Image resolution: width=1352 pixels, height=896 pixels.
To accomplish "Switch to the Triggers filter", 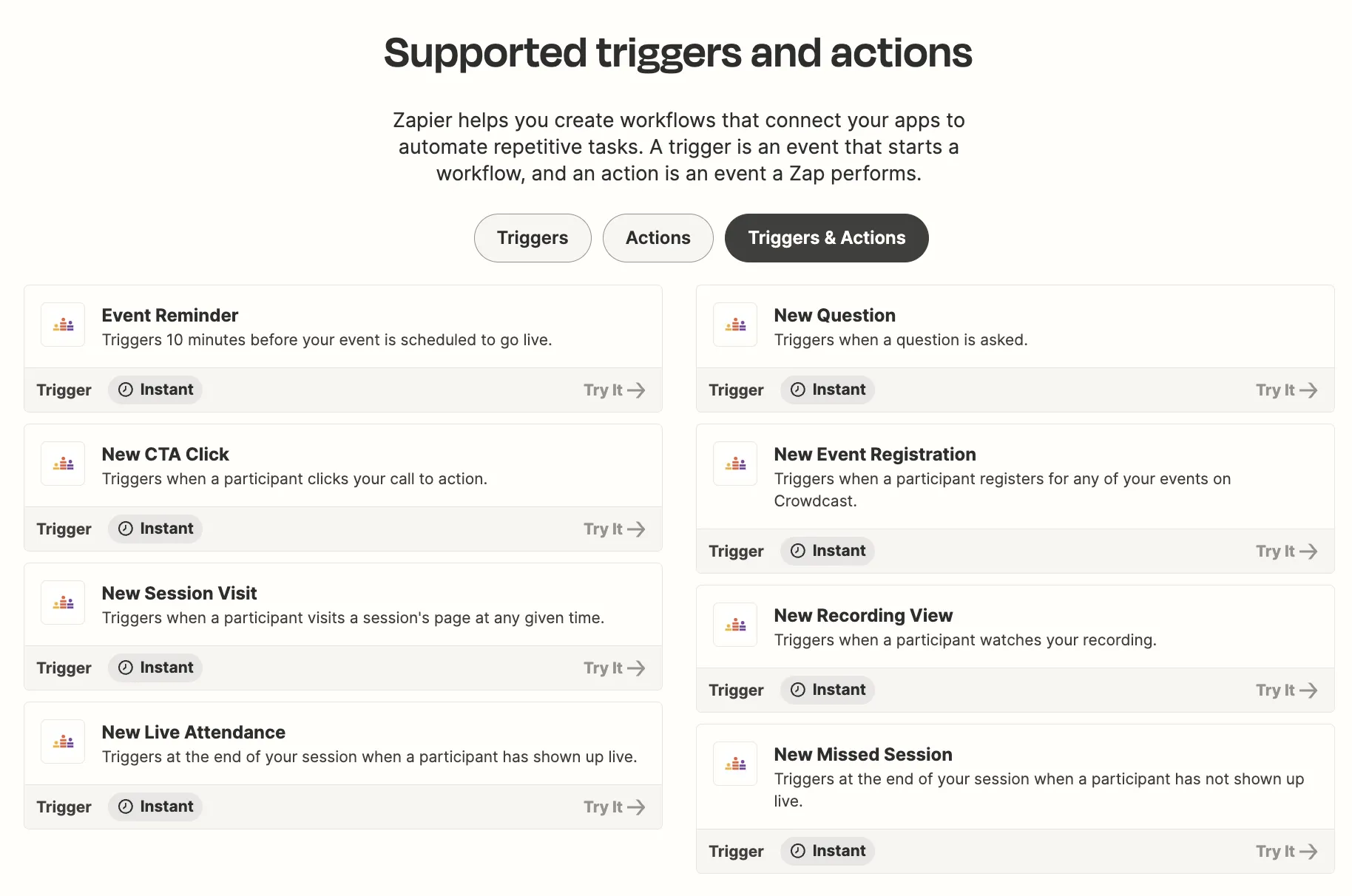I will pyautogui.click(x=532, y=237).
